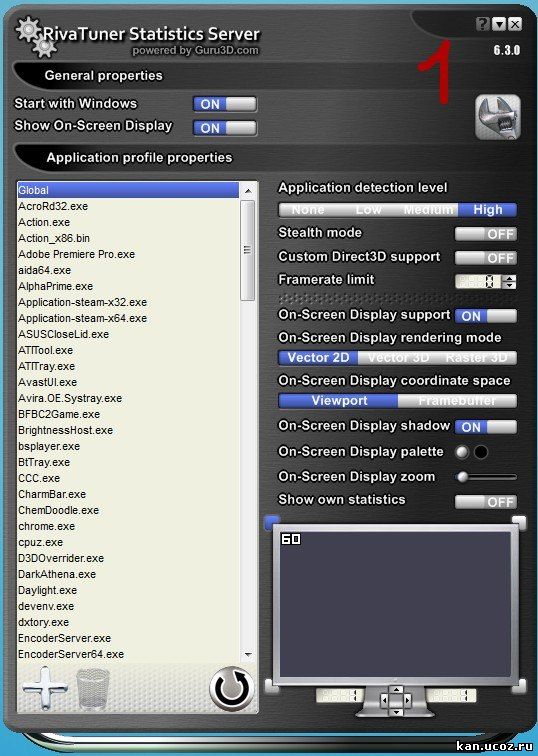Toggle On-Screen Display support switch

(485, 316)
